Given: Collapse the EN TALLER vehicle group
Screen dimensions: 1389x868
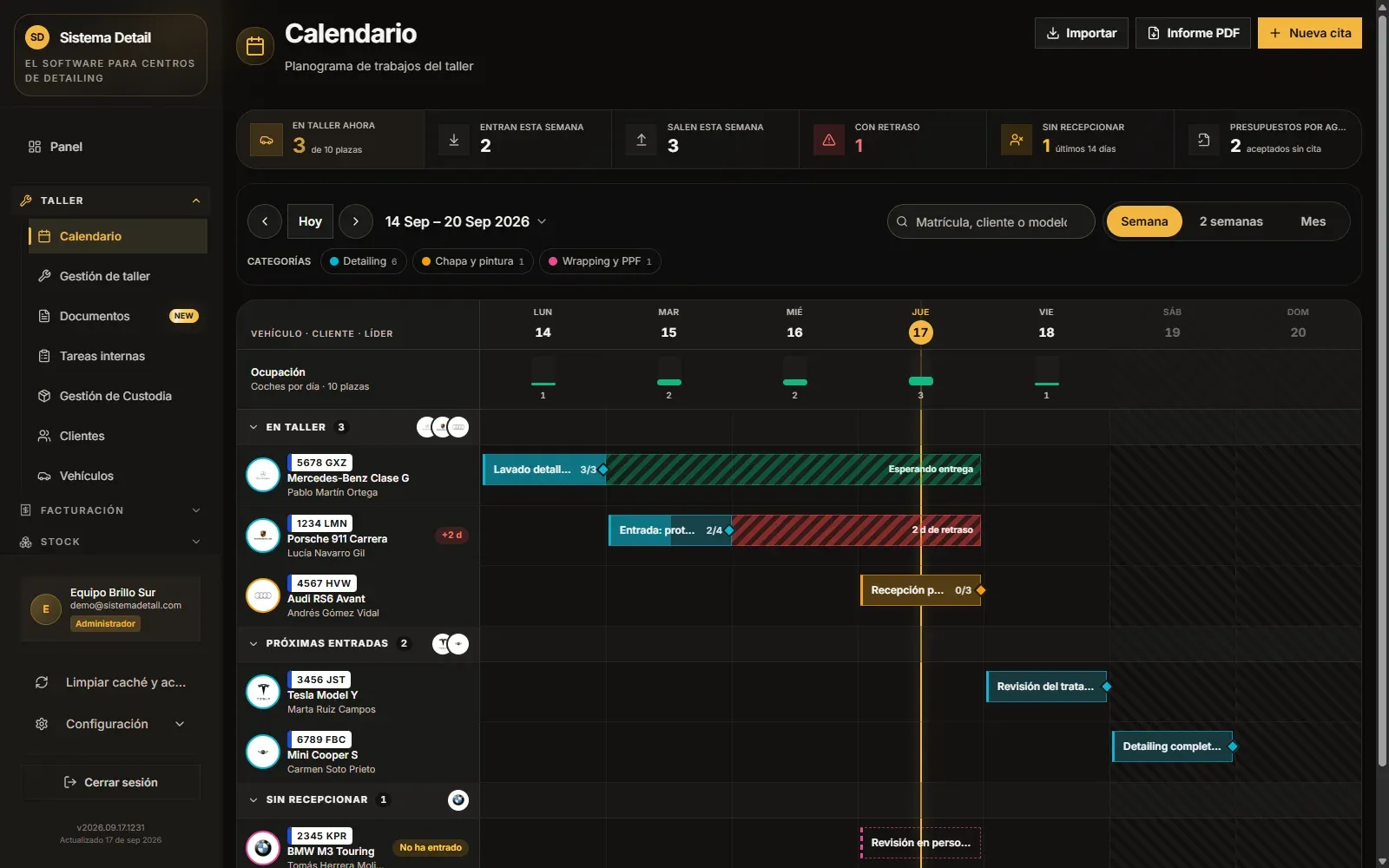Looking at the screenshot, I should click(x=253, y=427).
